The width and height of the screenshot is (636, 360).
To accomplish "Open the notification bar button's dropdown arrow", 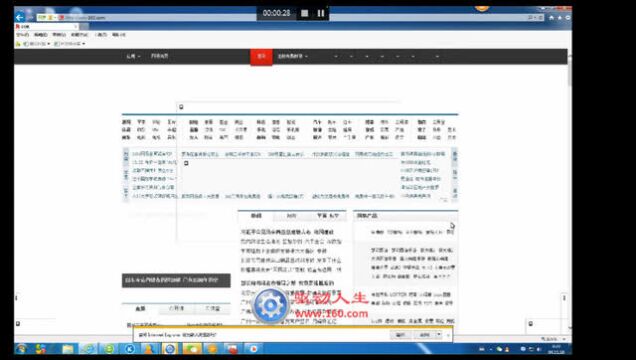I will coord(439,335).
